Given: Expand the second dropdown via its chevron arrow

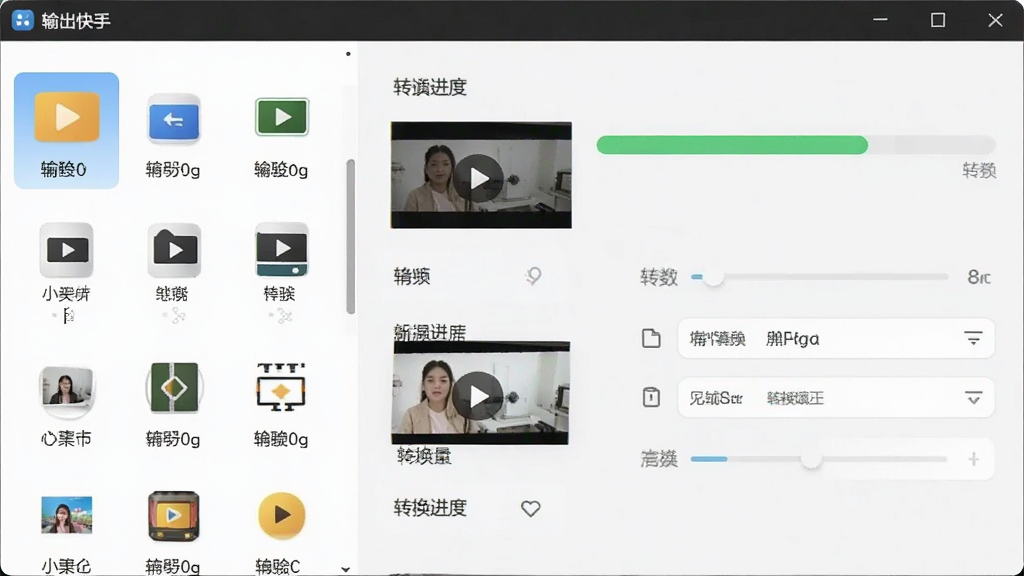Looking at the screenshot, I should click(x=973, y=398).
